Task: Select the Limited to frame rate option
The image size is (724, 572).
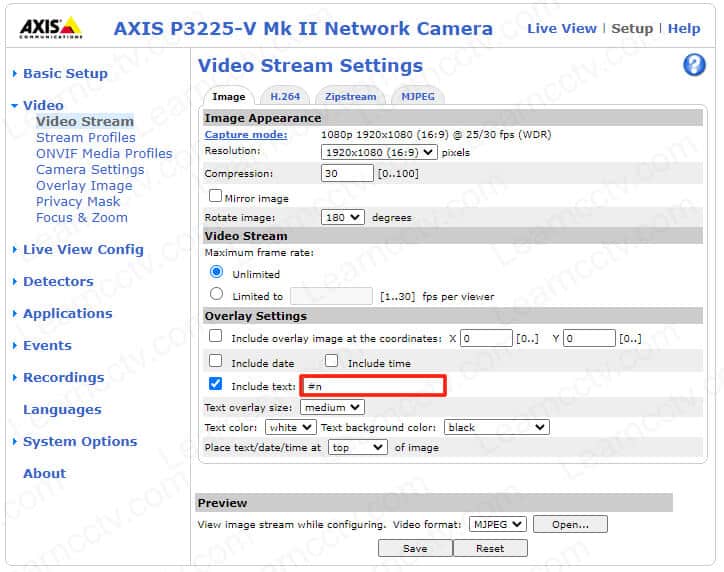Action: coord(216,295)
